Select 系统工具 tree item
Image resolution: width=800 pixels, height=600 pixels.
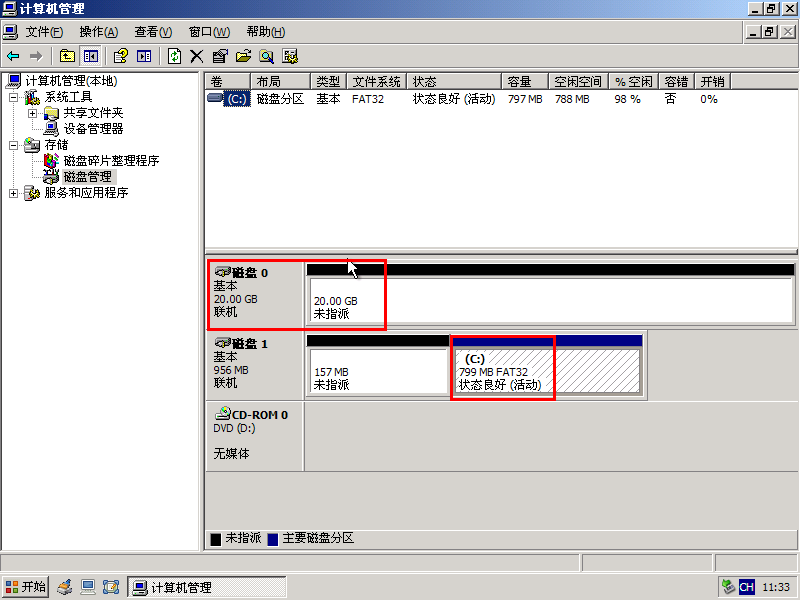(x=68, y=97)
